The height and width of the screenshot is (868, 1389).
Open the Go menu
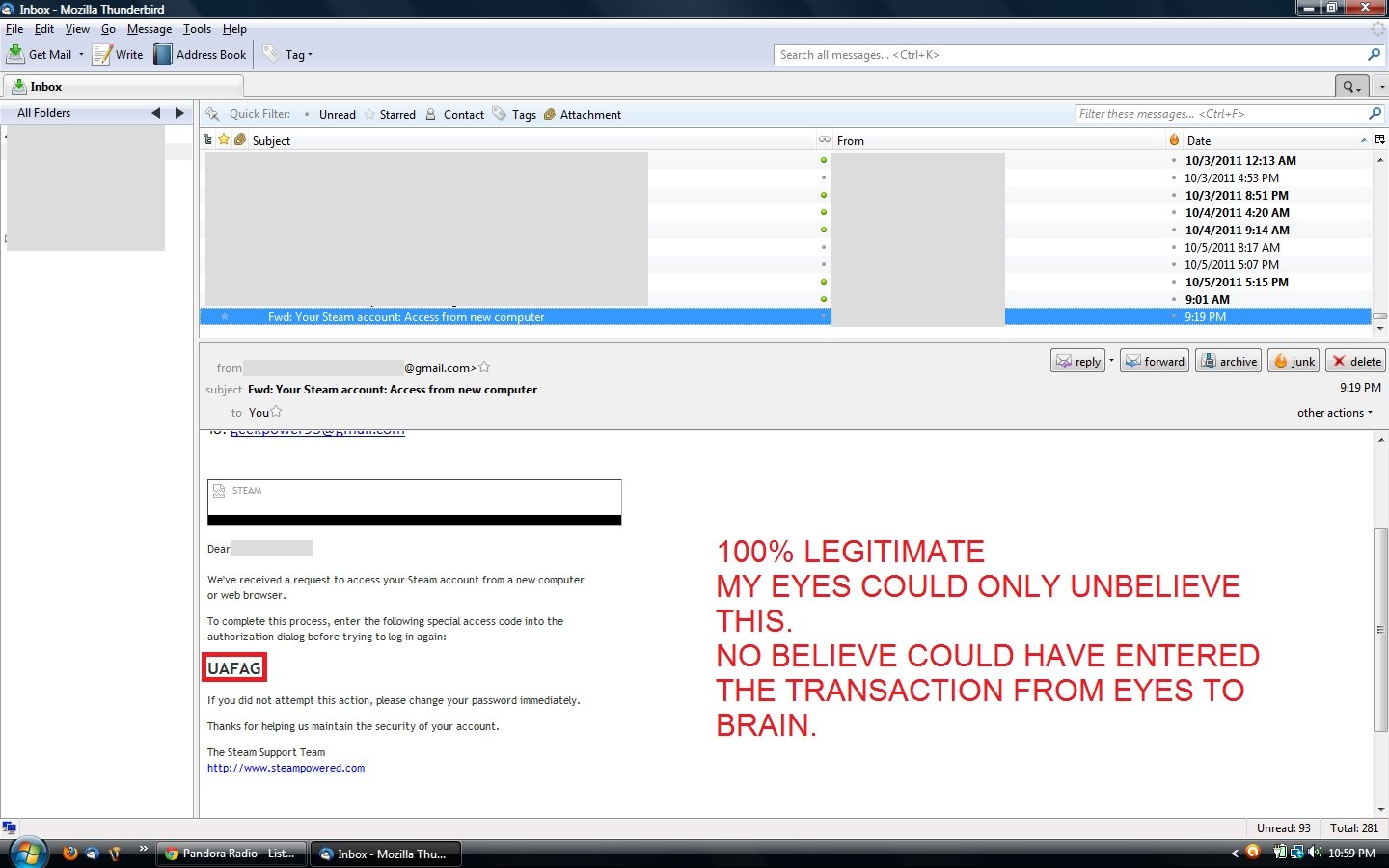[108, 29]
